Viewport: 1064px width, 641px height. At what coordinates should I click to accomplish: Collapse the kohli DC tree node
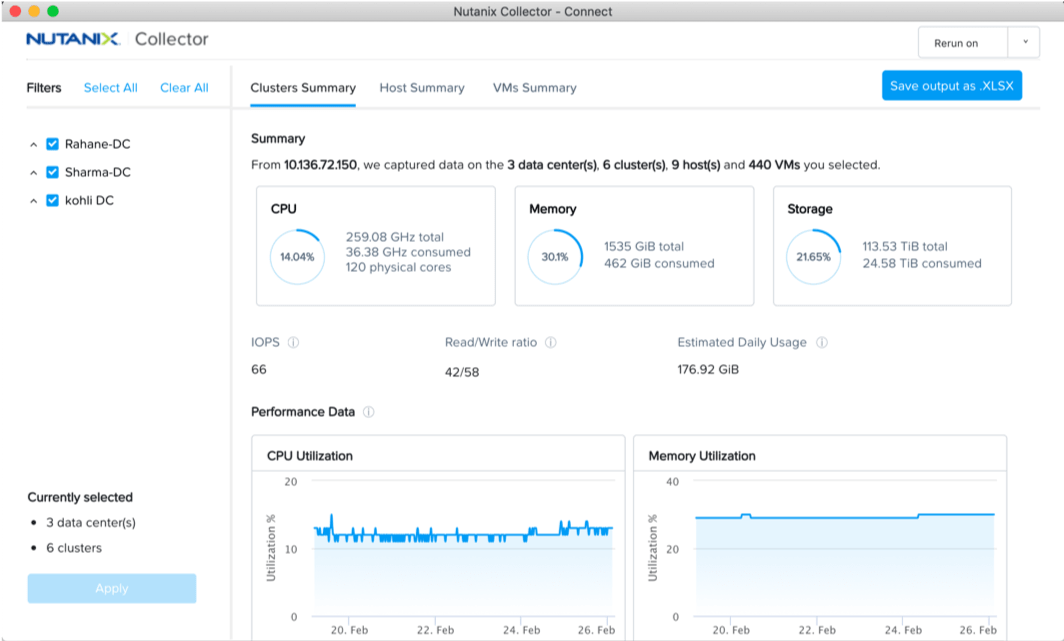pos(34,200)
